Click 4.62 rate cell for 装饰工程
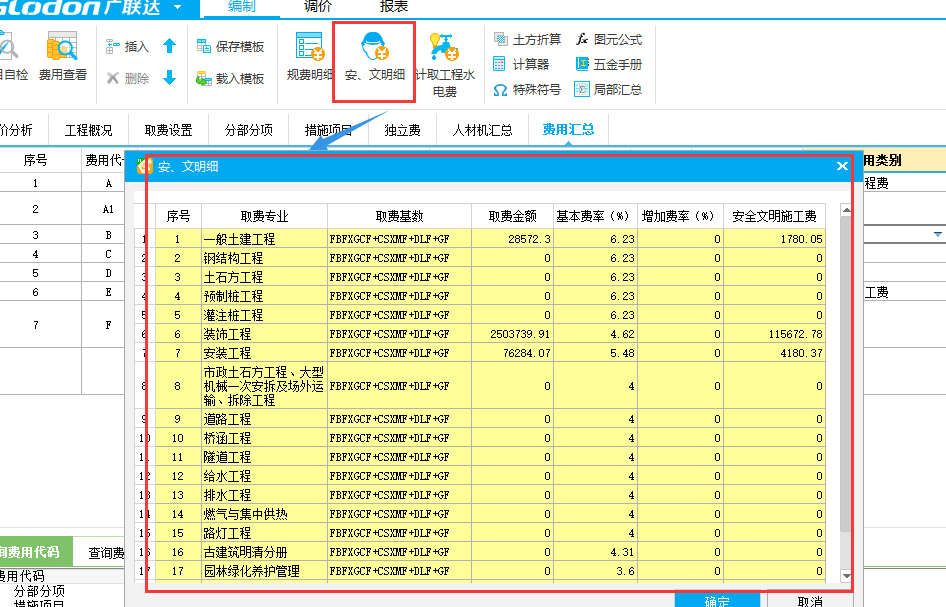Screen dimensions: 946x607 (595, 334)
